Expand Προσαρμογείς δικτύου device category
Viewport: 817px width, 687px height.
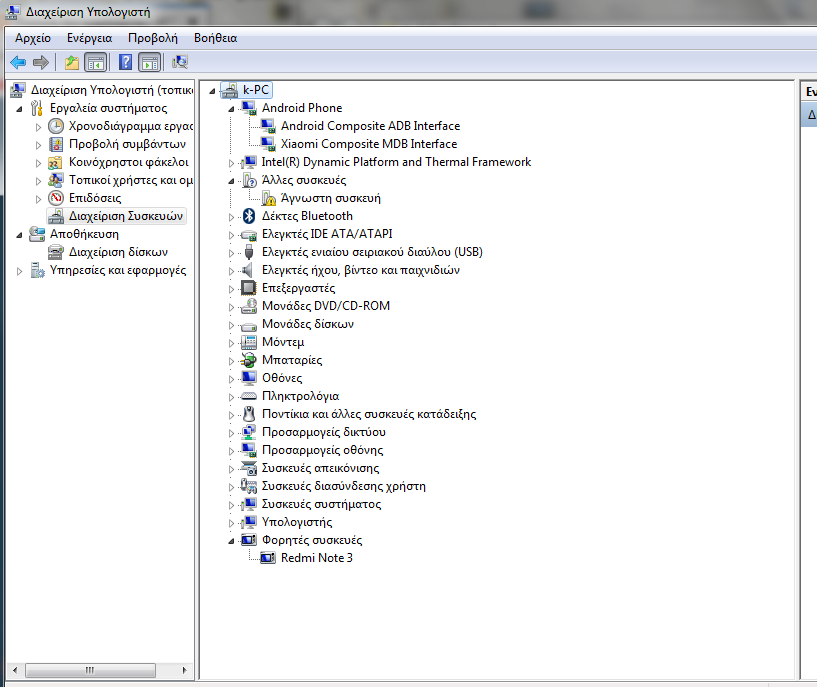tap(232, 432)
